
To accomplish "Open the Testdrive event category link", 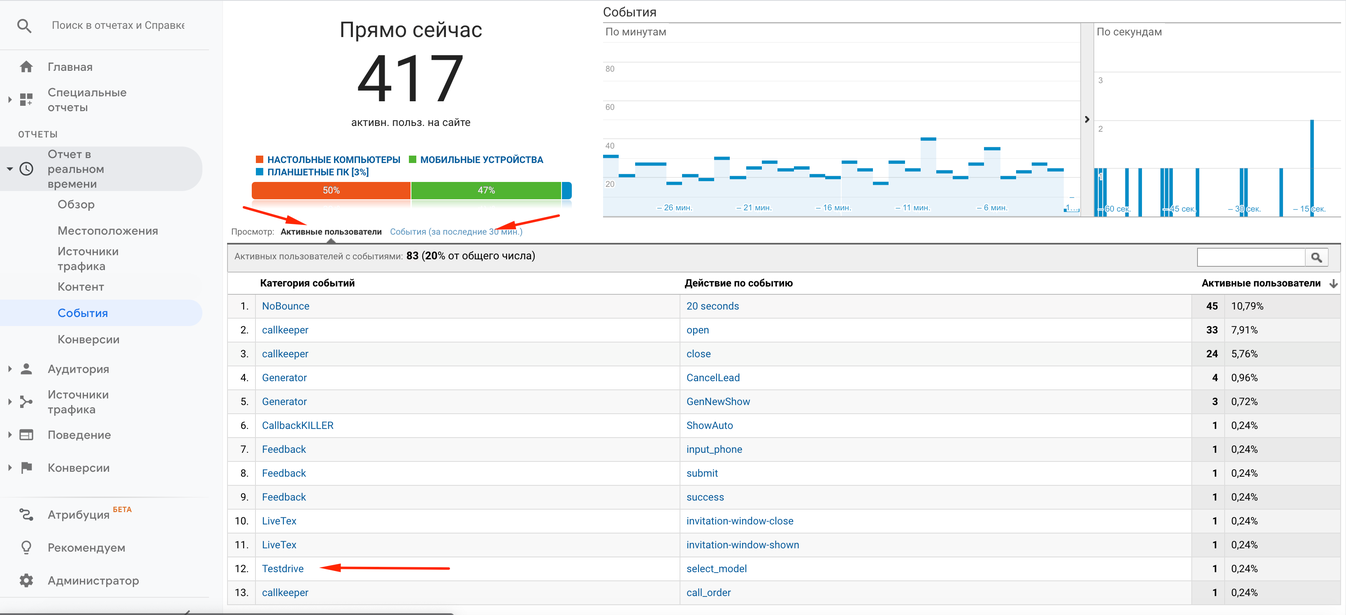I will point(283,569).
